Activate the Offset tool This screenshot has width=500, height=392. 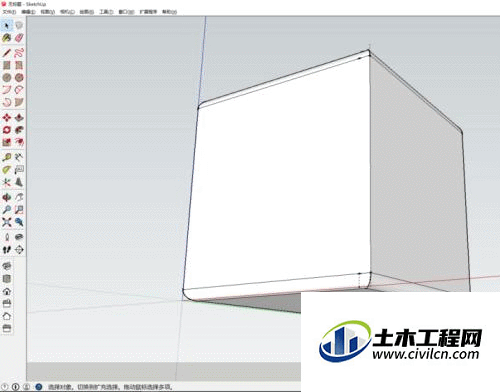coord(19,142)
